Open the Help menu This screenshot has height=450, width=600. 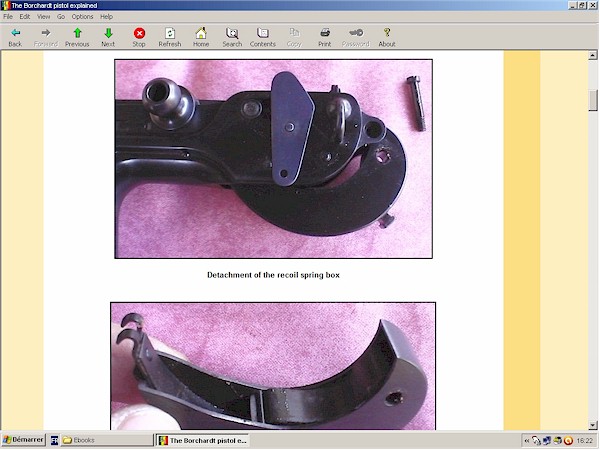(106, 16)
